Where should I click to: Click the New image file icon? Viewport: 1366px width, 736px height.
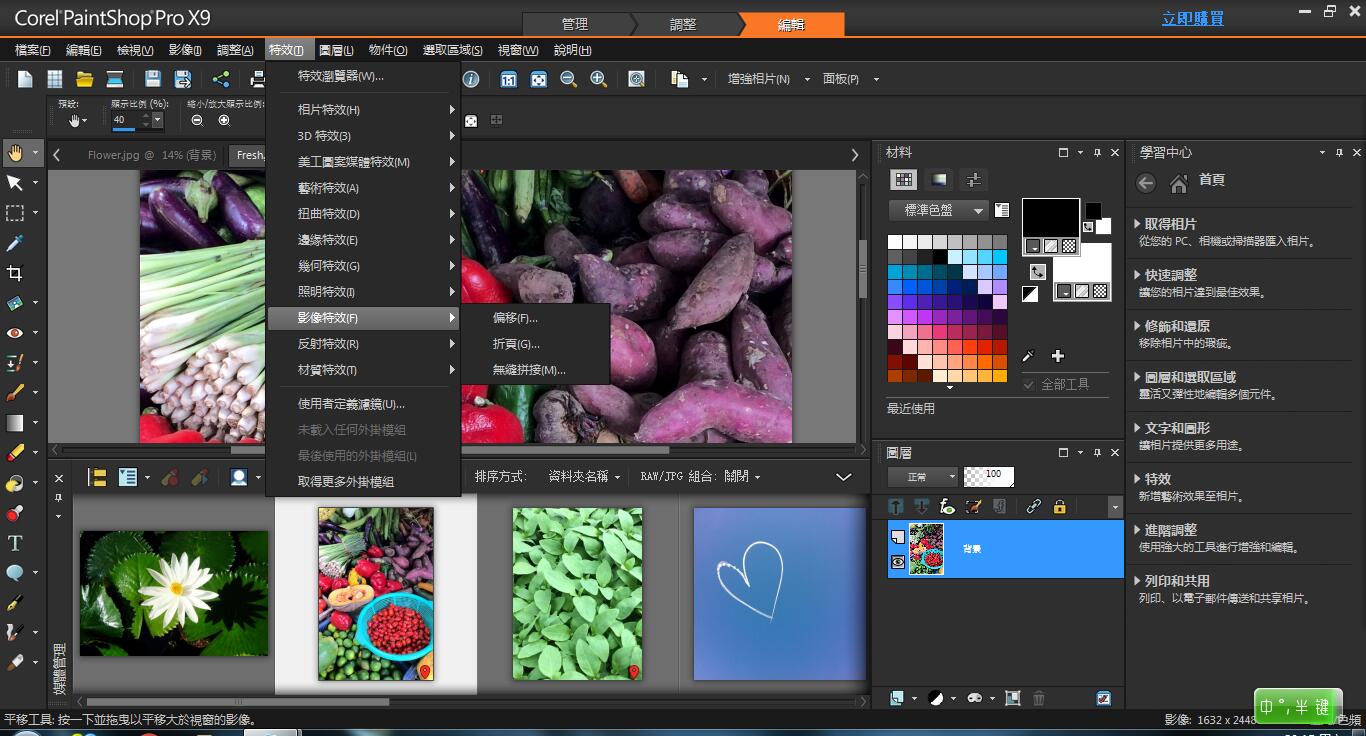(25, 79)
